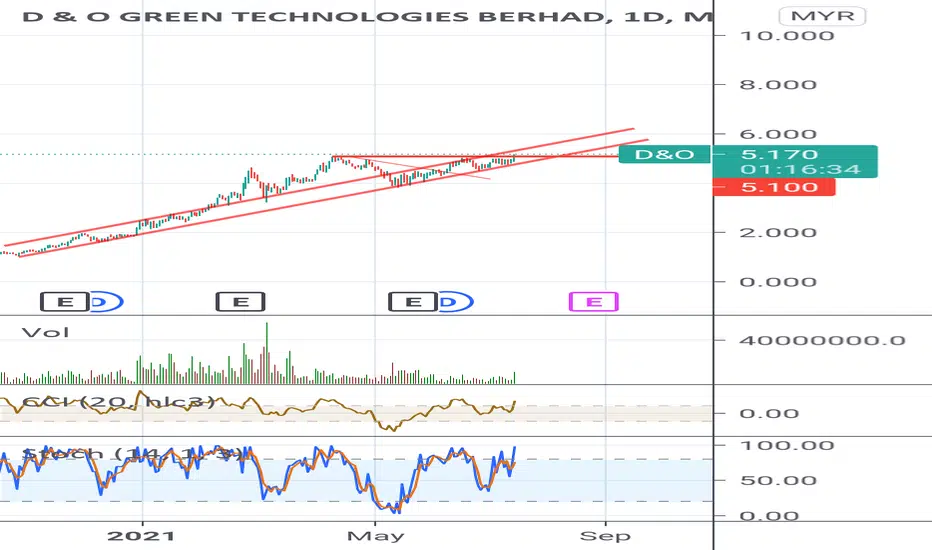This screenshot has width=932, height=550.
Task: Click the 5.170 last price label
Action: tap(779, 155)
